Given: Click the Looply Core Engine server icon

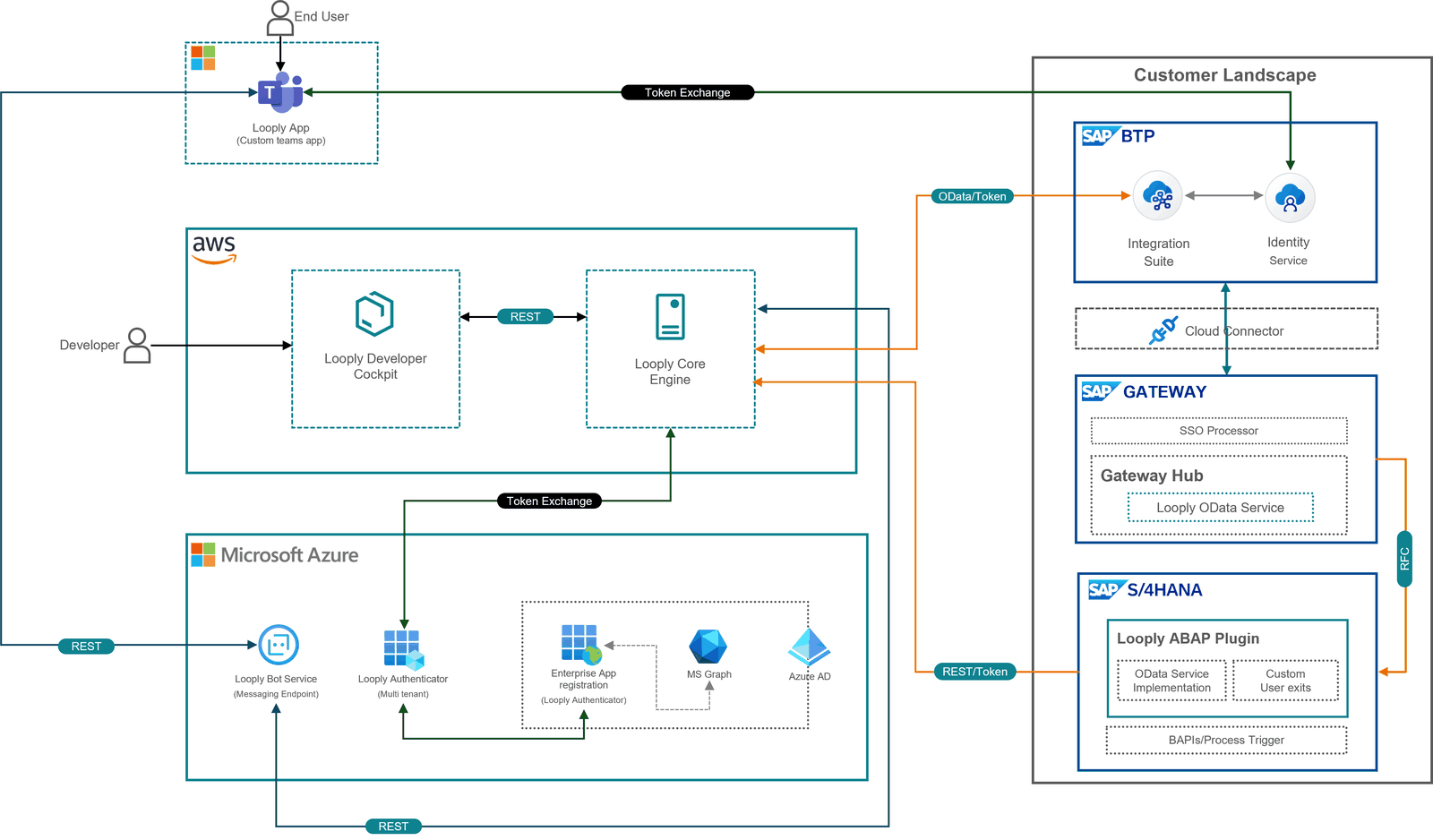Looking at the screenshot, I should click(x=670, y=317).
